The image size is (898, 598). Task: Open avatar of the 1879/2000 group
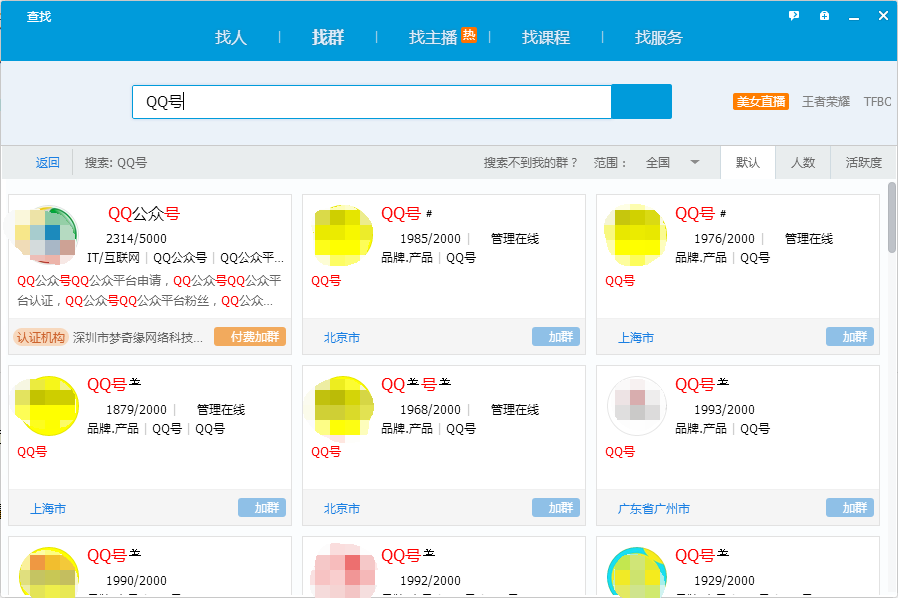tap(48, 406)
